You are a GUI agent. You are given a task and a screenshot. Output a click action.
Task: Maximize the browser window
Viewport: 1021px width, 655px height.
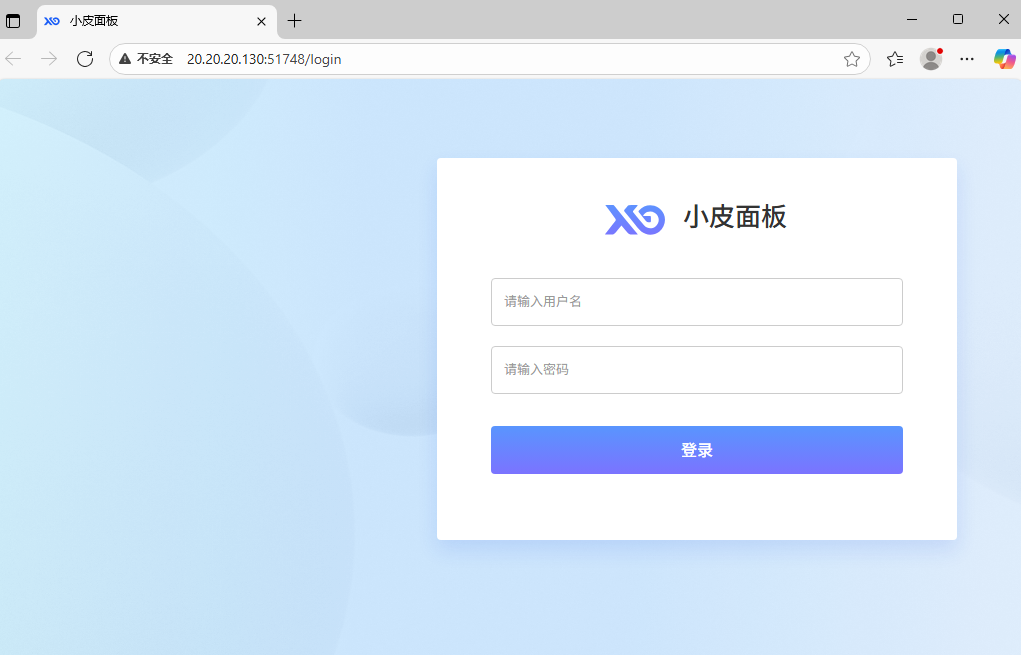[x=958, y=19]
